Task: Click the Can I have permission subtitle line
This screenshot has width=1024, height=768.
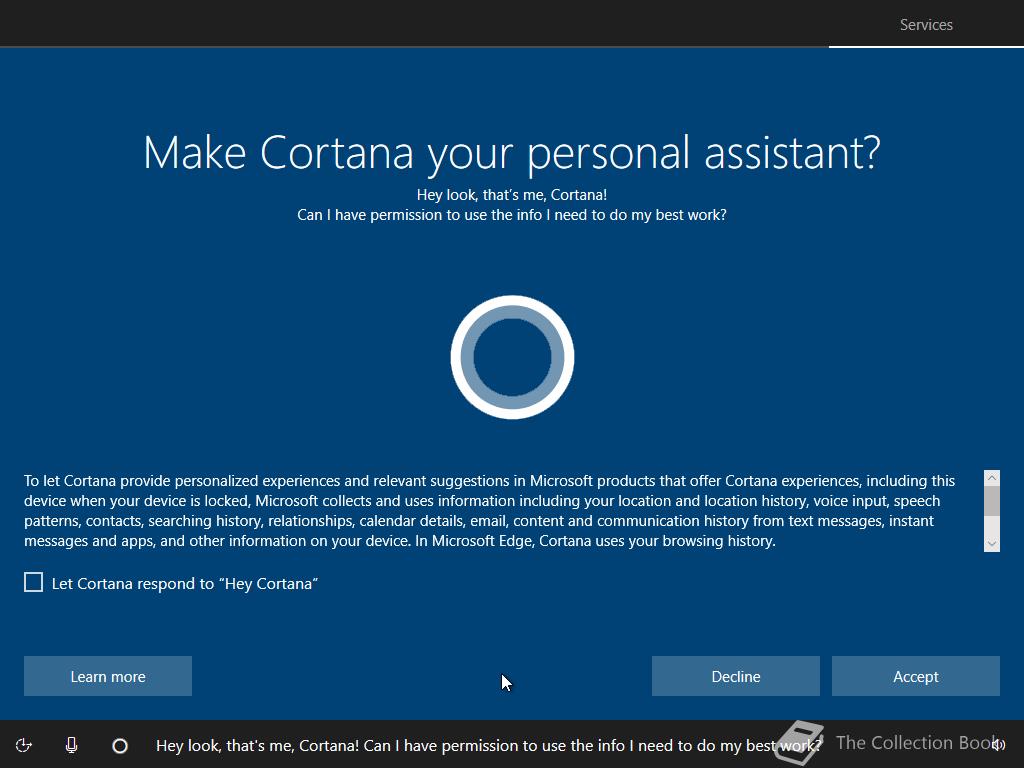Action: point(512,215)
